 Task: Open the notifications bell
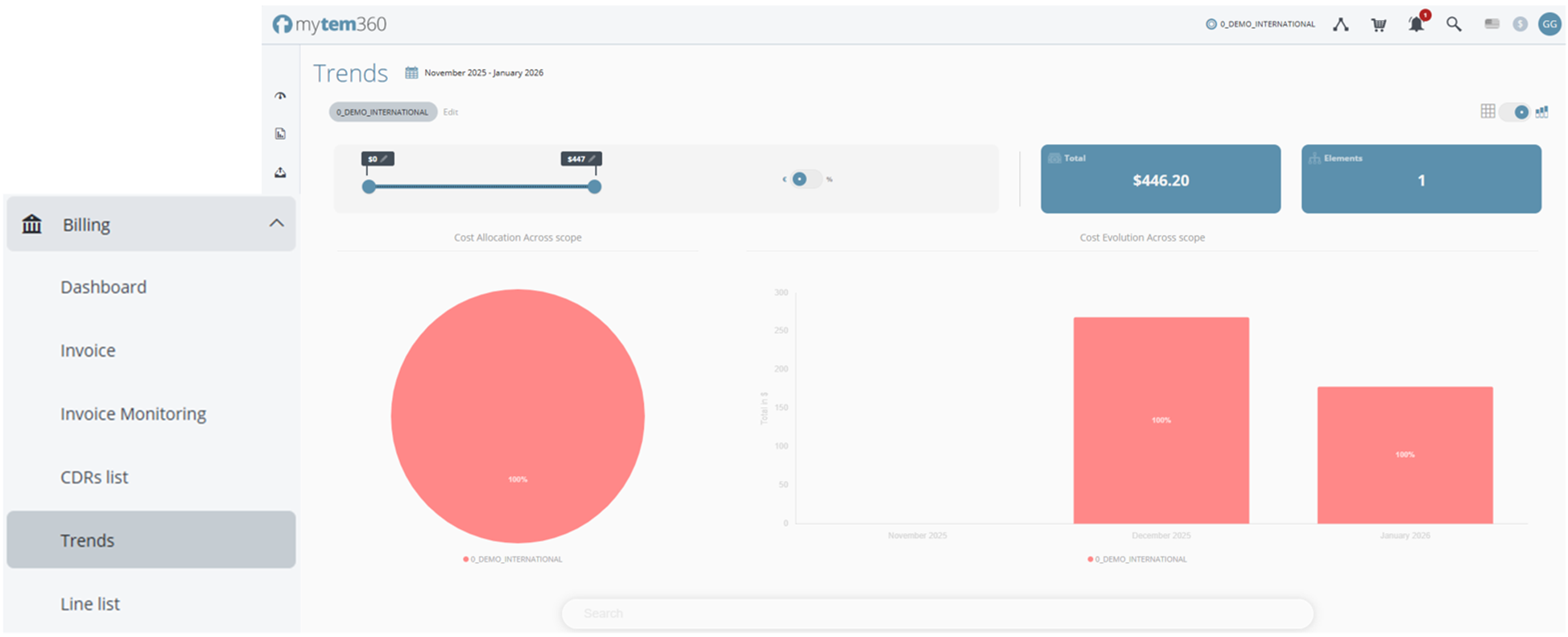pyautogui.click(x=1416, y=25)
